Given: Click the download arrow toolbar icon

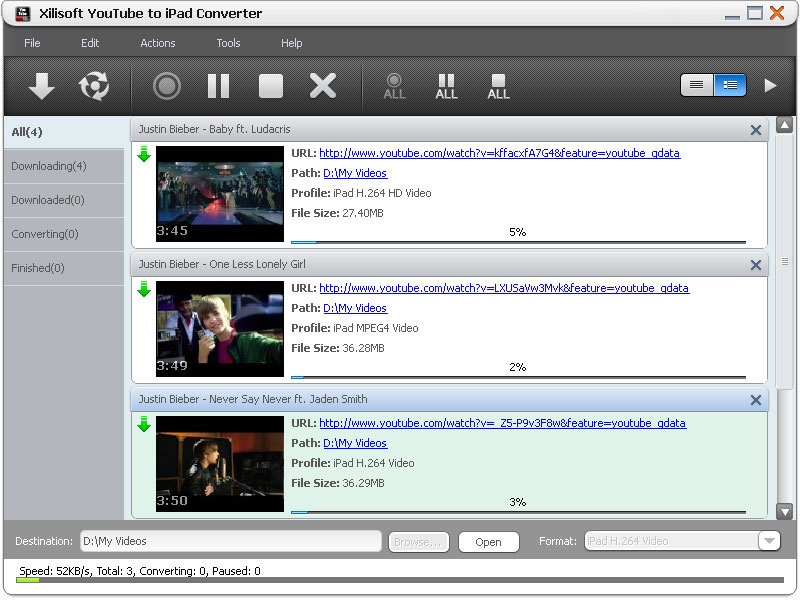Looking at the screenshot, I should click(x=41, y=86).
